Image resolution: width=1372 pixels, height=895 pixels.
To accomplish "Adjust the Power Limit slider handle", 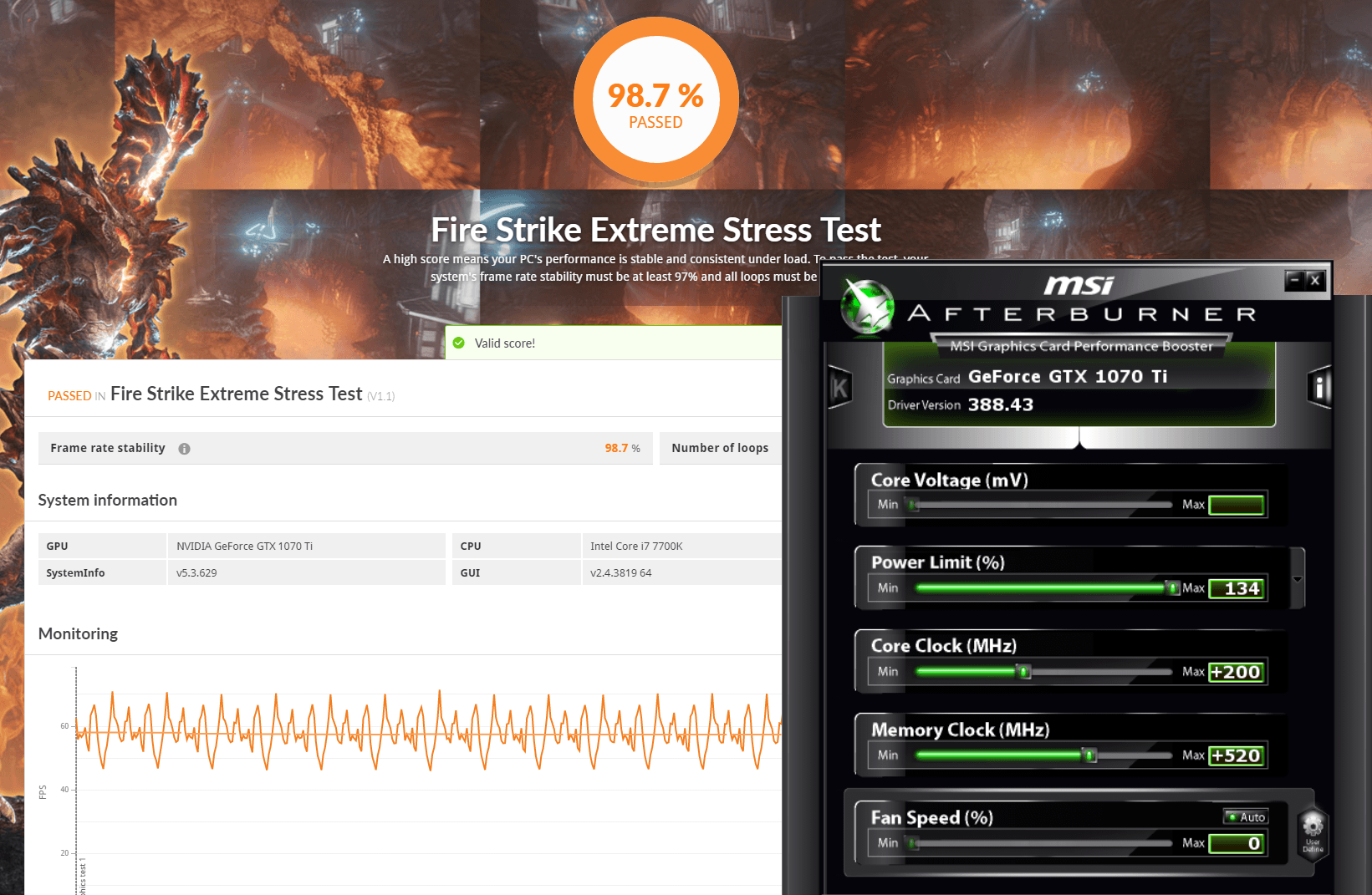I will pyautogui.click(x=1173, y=588).
